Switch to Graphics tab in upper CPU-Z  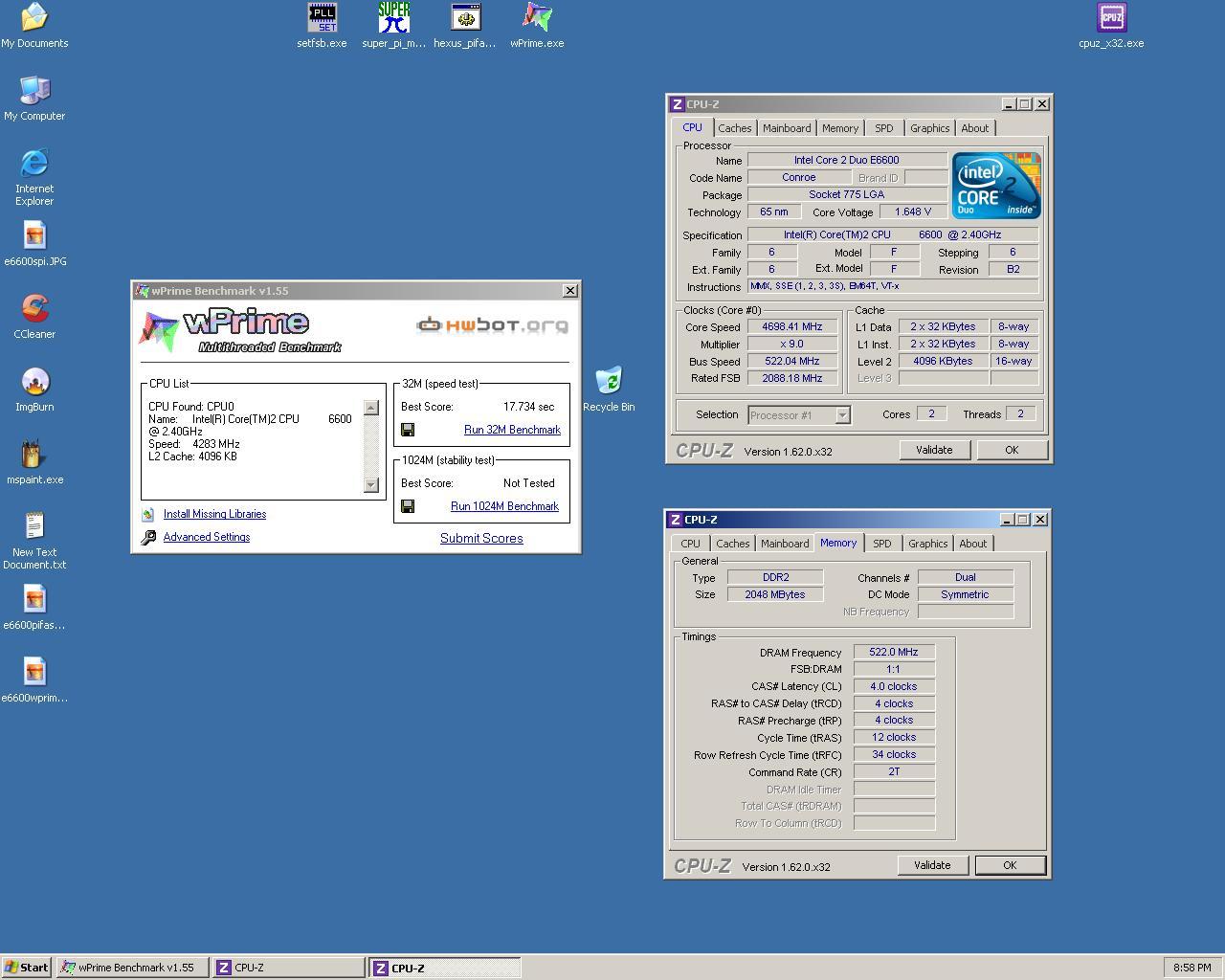click(929, 128)
